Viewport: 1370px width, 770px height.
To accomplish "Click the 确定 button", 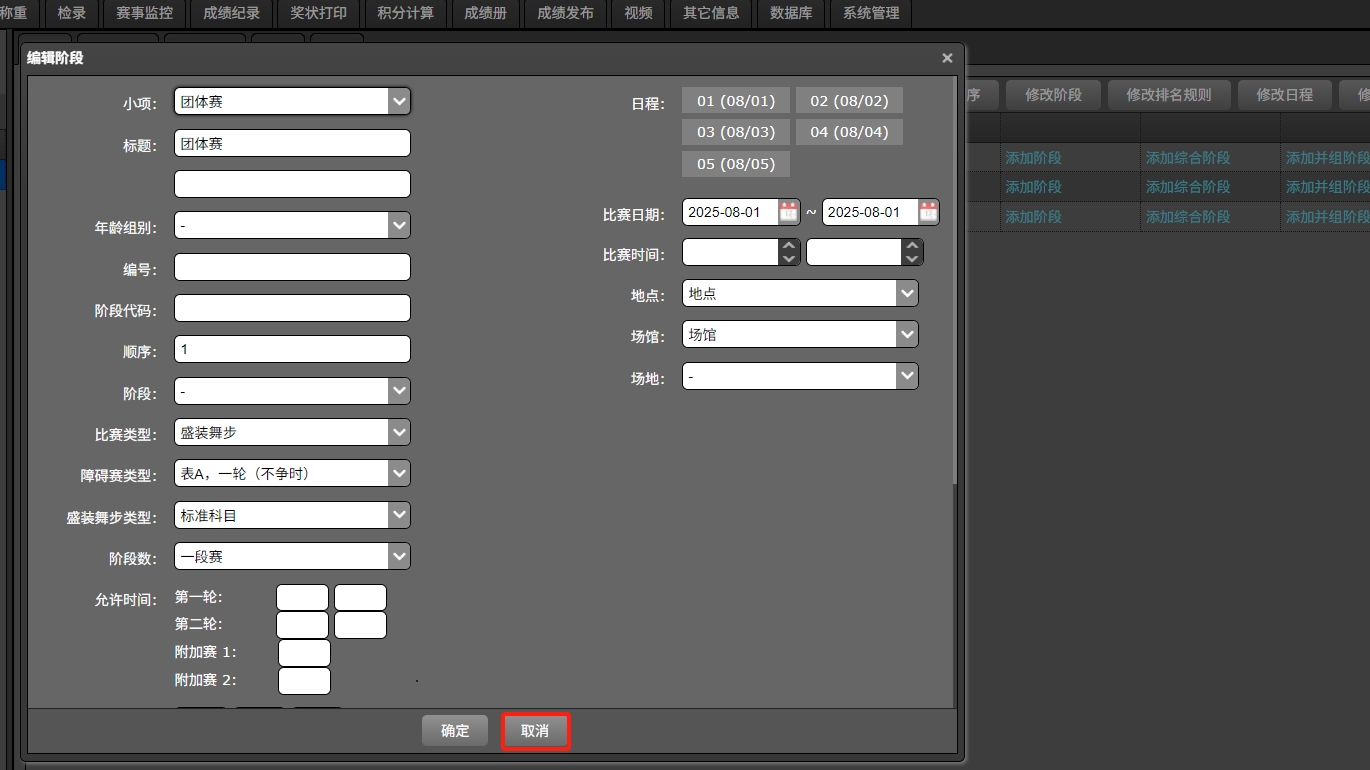I will pos(455,731).
